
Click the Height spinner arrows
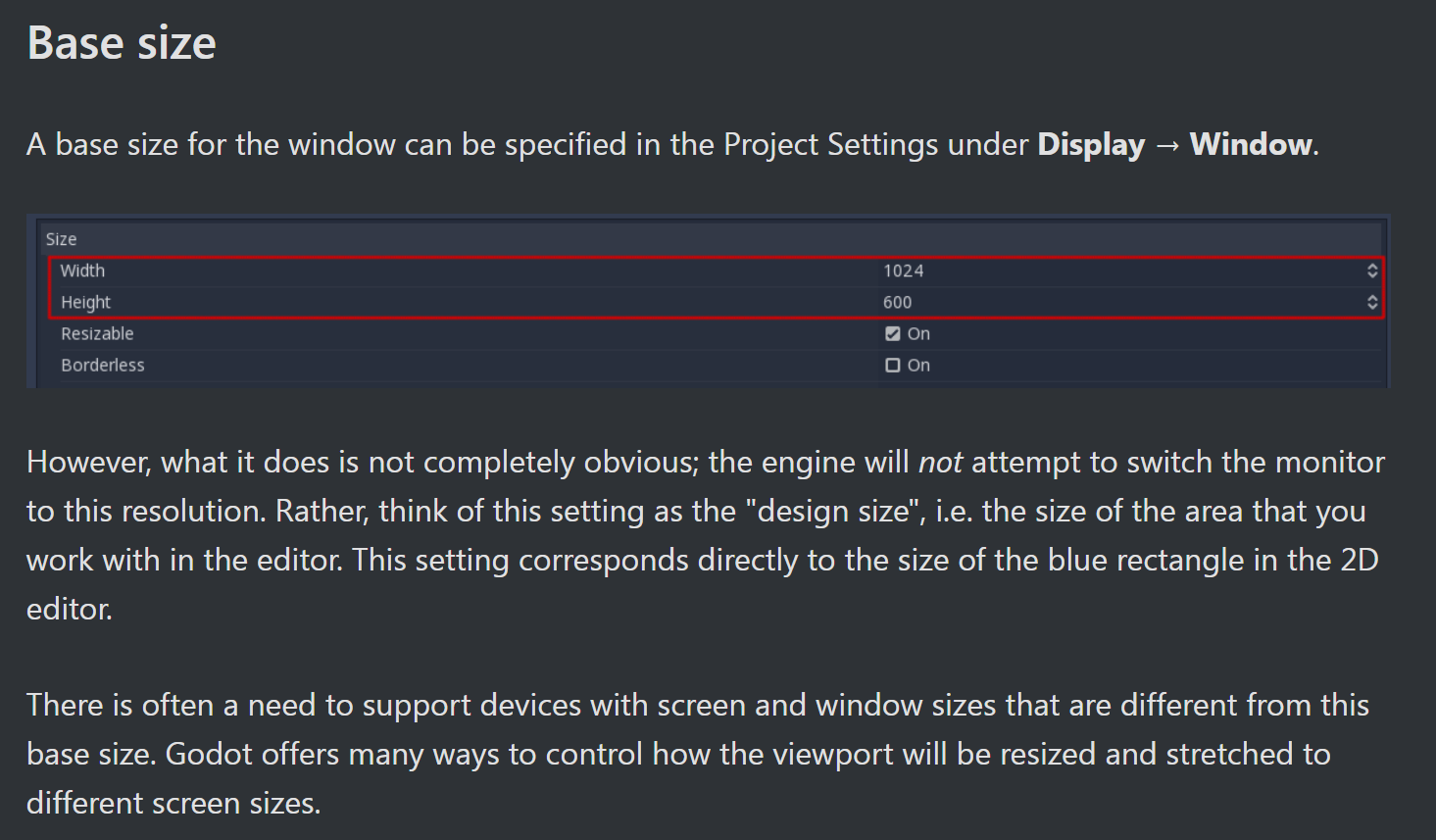[x=1372, y=302]
